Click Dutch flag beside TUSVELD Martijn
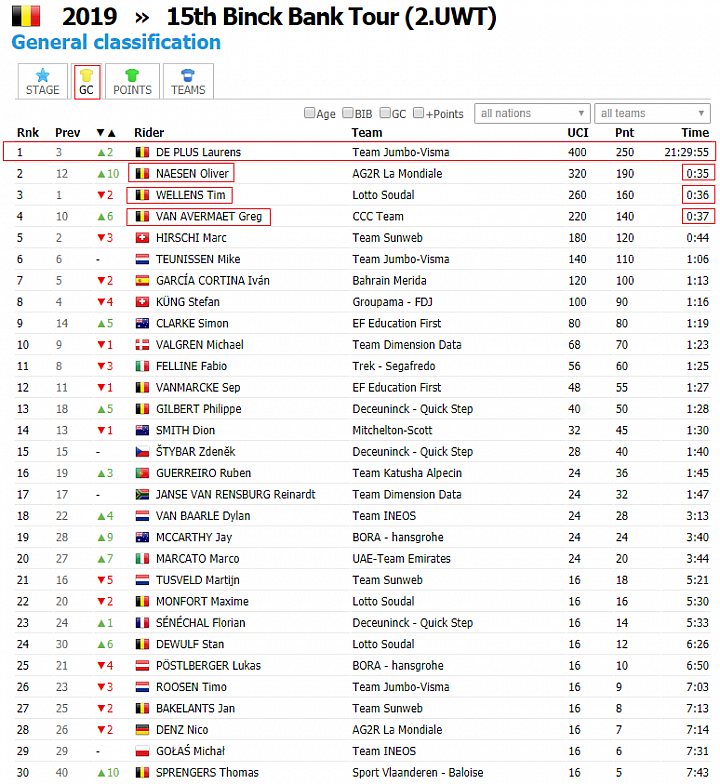Screen dimensions: 720x784 pos(142,580)
